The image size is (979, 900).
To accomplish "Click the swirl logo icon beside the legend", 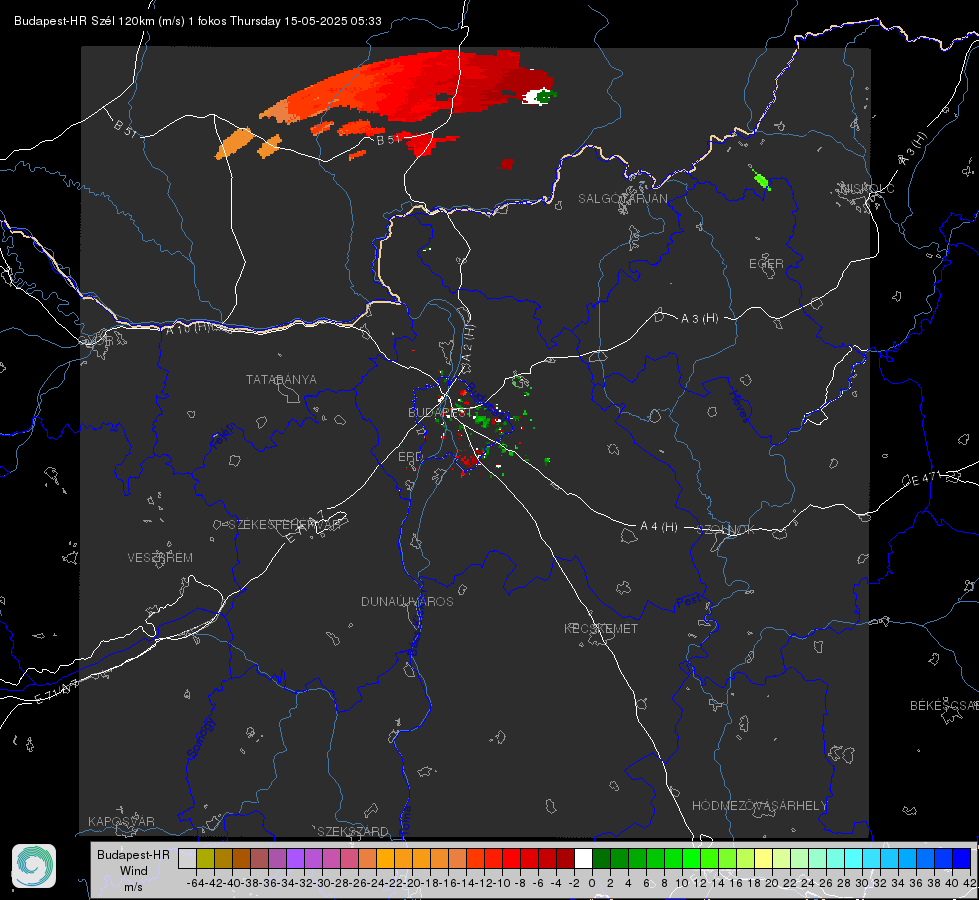I will click(x=34, y=866).
